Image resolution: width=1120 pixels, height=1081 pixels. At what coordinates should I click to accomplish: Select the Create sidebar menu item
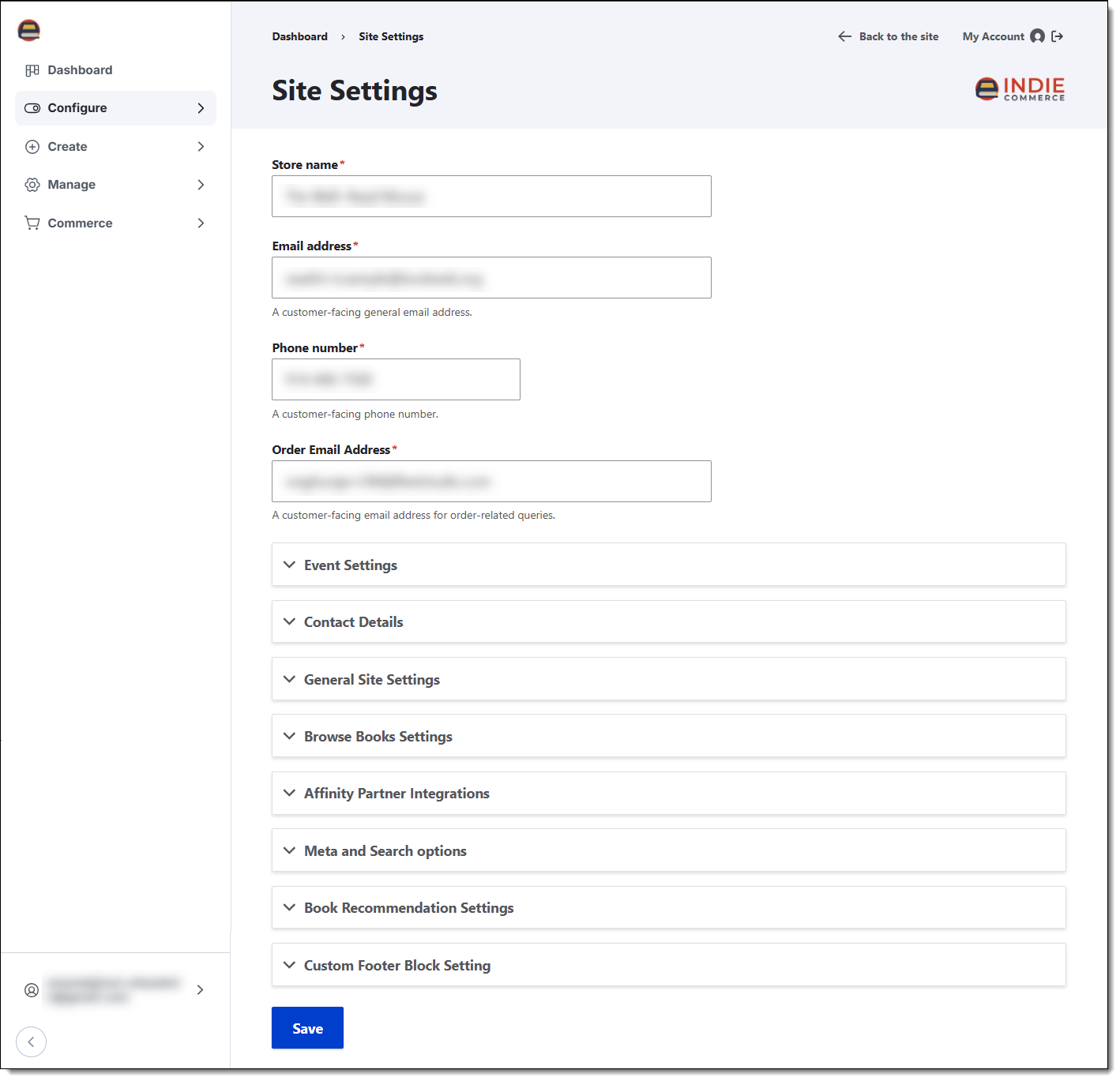pyautogui.click(x=115, y=147)
